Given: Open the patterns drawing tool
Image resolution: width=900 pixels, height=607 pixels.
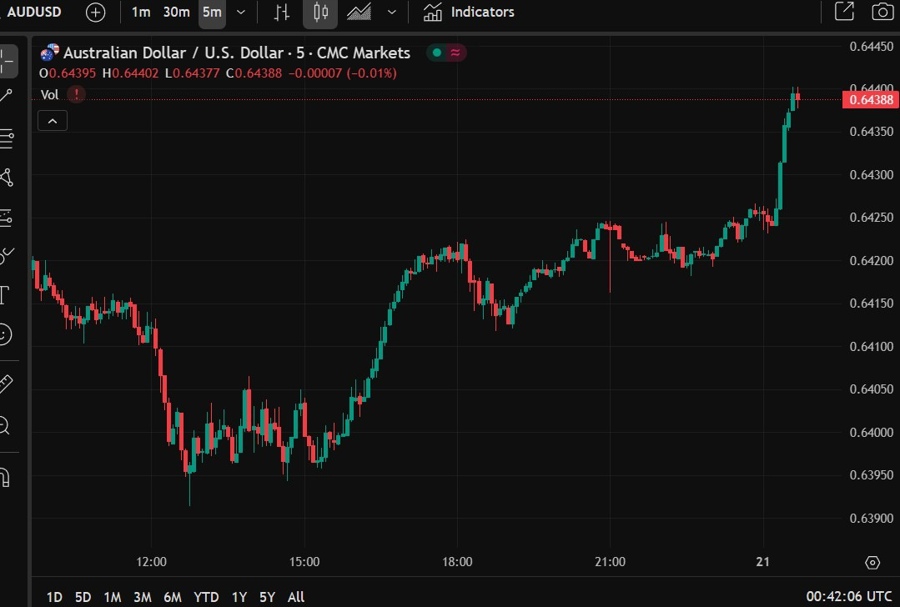Looking at the screenshot, I should pyautogui.click(x=6, y=177).
